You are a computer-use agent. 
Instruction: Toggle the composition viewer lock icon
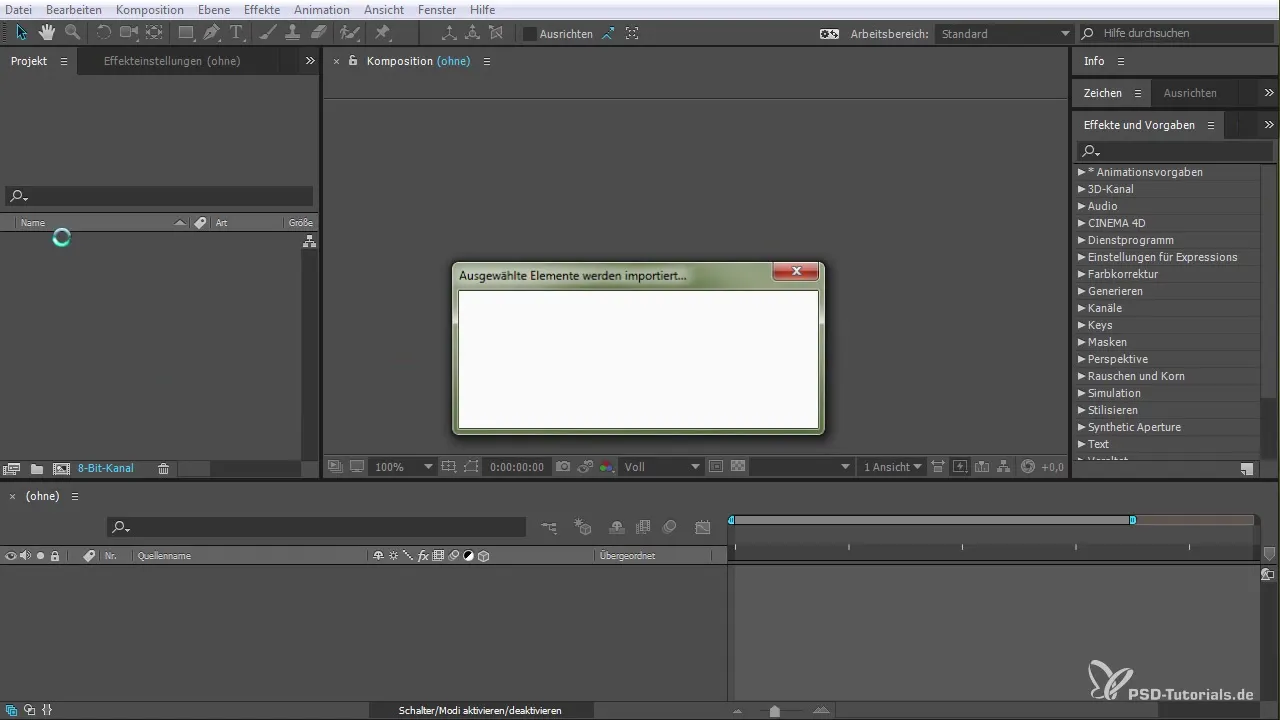pyautogui.click(x=353, y=61)
